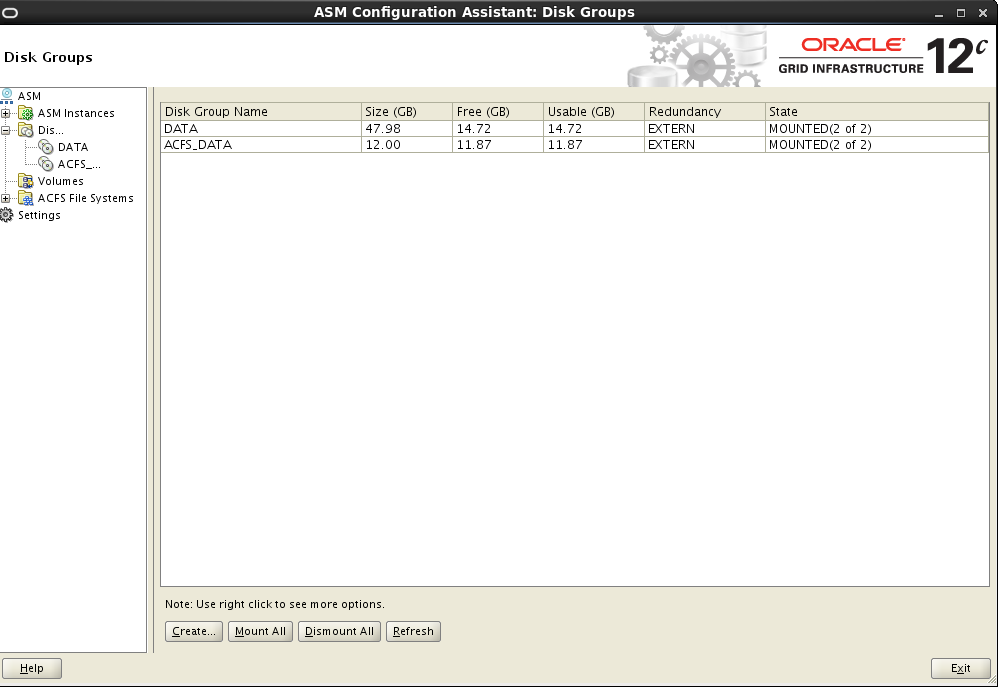This screenshot has height=688, width=1004.
Task: Click the 12.00 size cell
Action: tap(407, 145)
